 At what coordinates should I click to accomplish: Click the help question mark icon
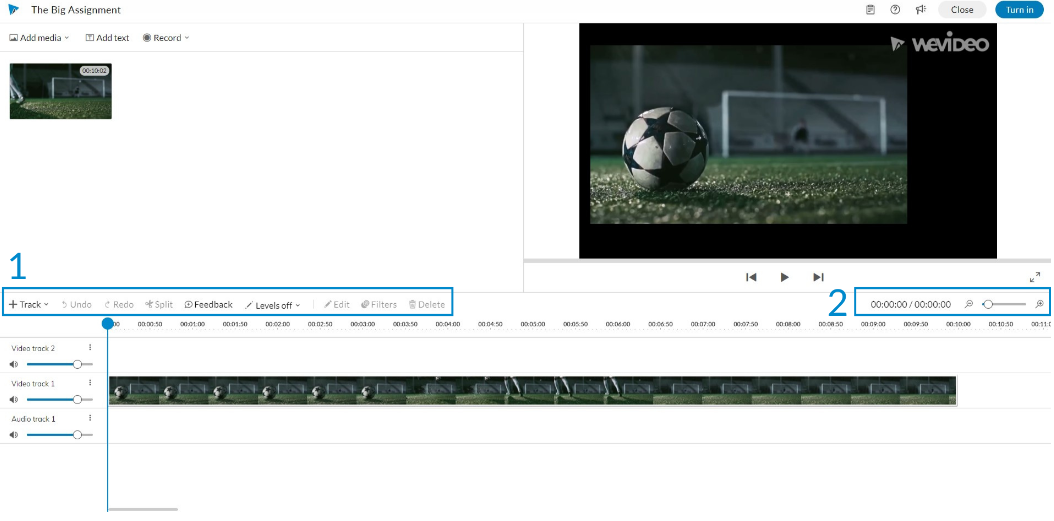tap(895, 9)
